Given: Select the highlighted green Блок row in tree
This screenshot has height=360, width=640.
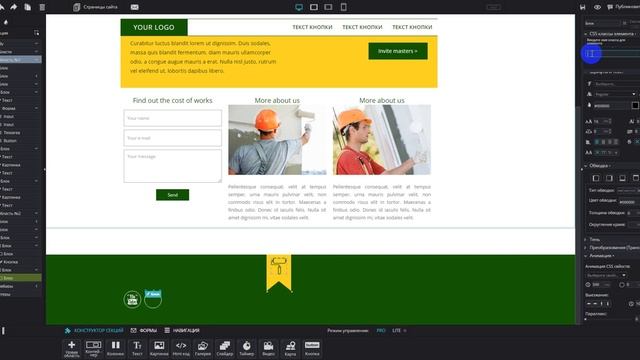Looking at the screenshot, I should click(20, 278).
